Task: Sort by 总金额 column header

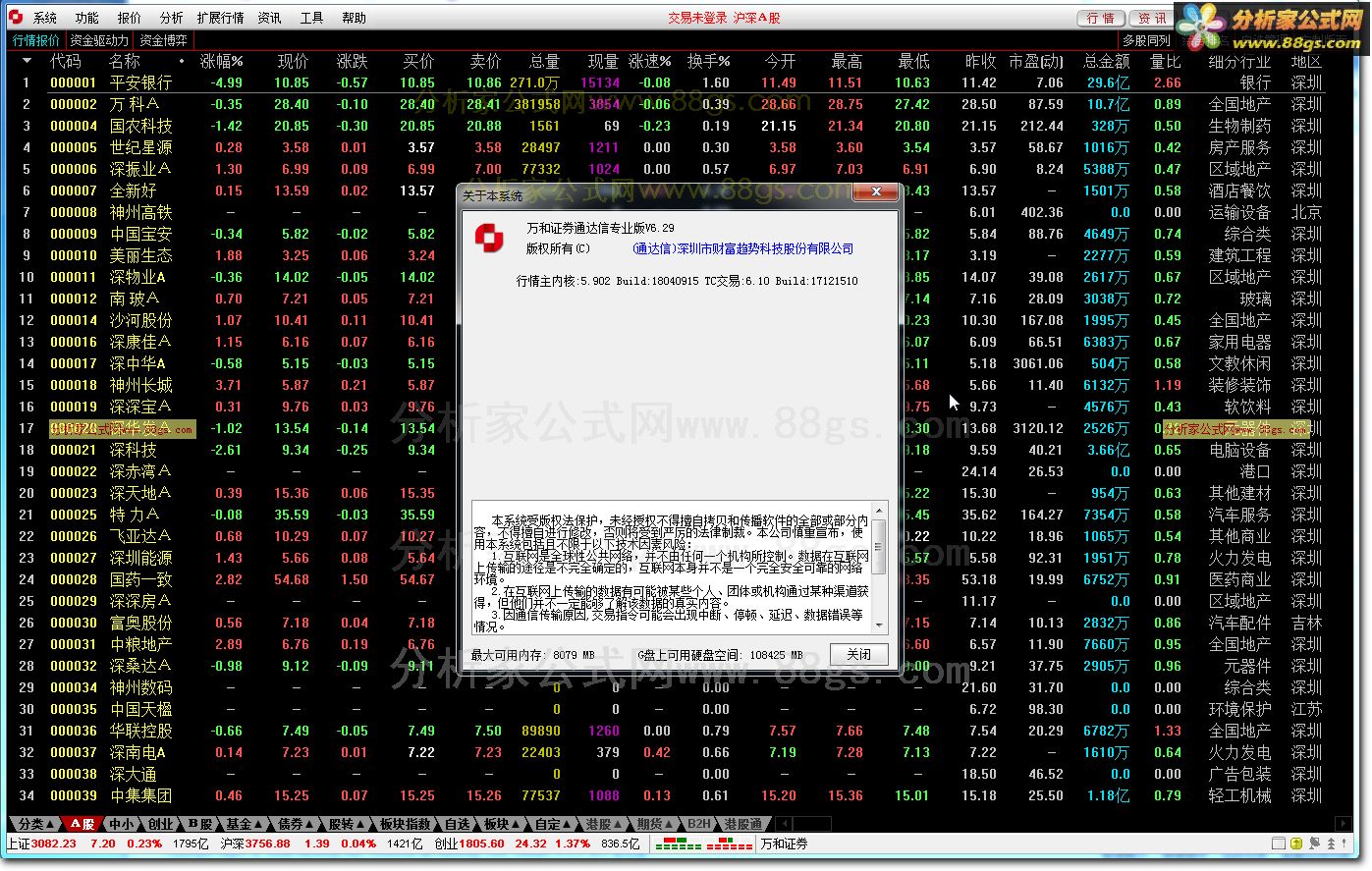Action: pos(1106,61)
